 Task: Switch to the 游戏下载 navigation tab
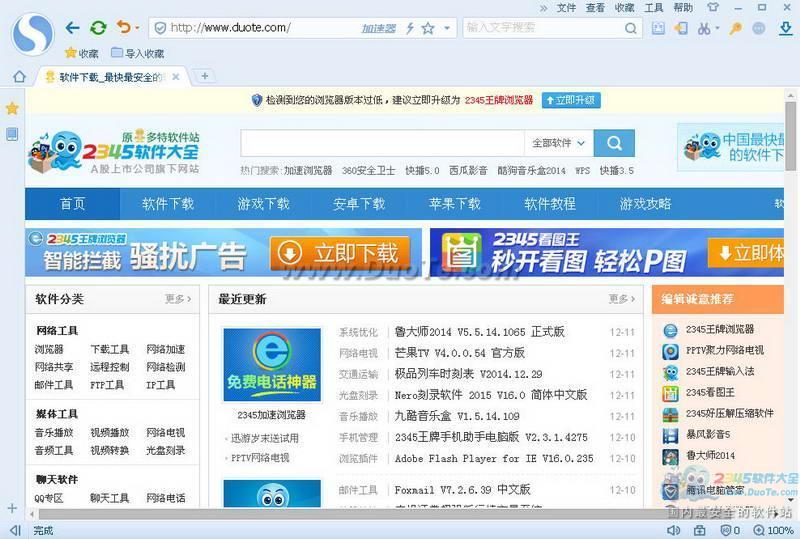click(x=263, y=204)
